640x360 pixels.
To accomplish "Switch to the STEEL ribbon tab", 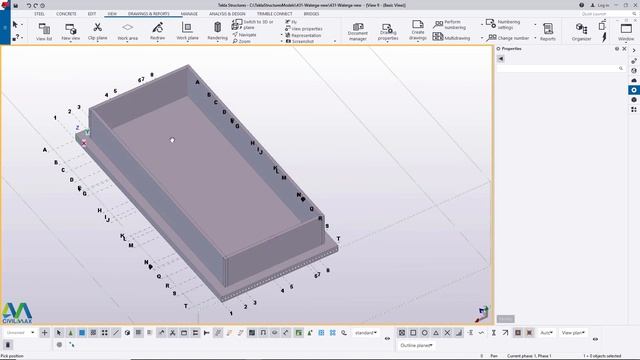I will click(x=40, y=14).
